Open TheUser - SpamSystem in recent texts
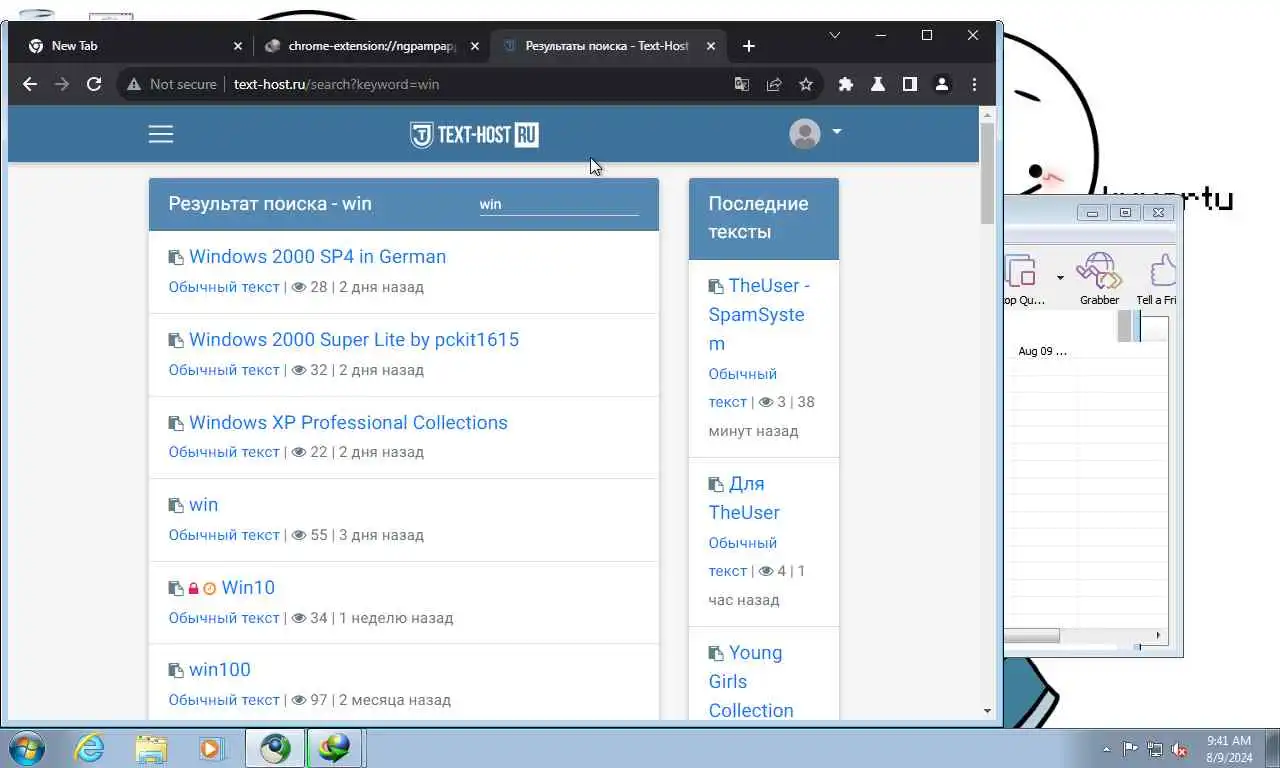The width and height of the screenshot is (1280, 768). (759, 314)
